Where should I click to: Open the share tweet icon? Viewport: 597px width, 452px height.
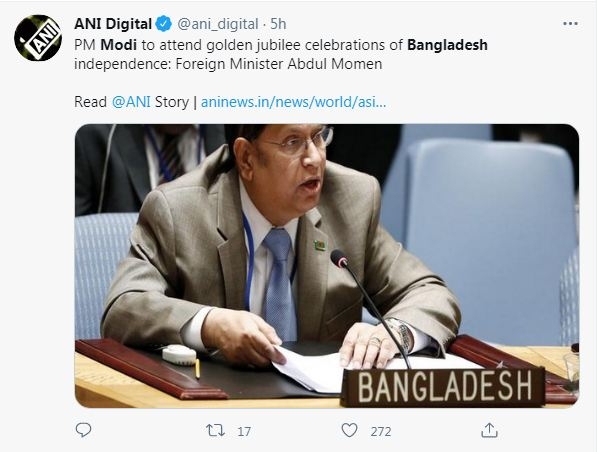489,430
